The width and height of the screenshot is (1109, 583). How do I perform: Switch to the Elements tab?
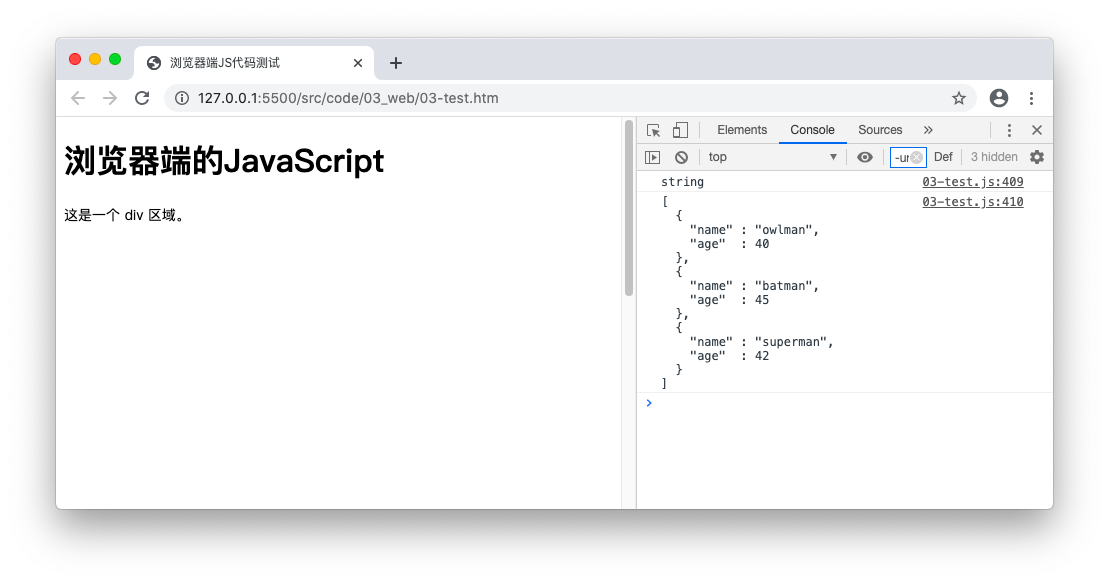point(742,130)
